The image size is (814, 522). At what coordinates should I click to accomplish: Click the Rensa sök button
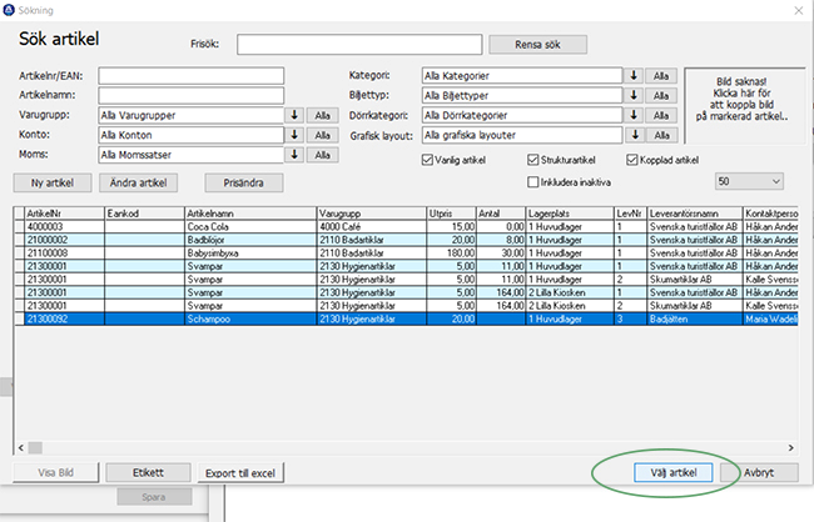click(538, 45)
